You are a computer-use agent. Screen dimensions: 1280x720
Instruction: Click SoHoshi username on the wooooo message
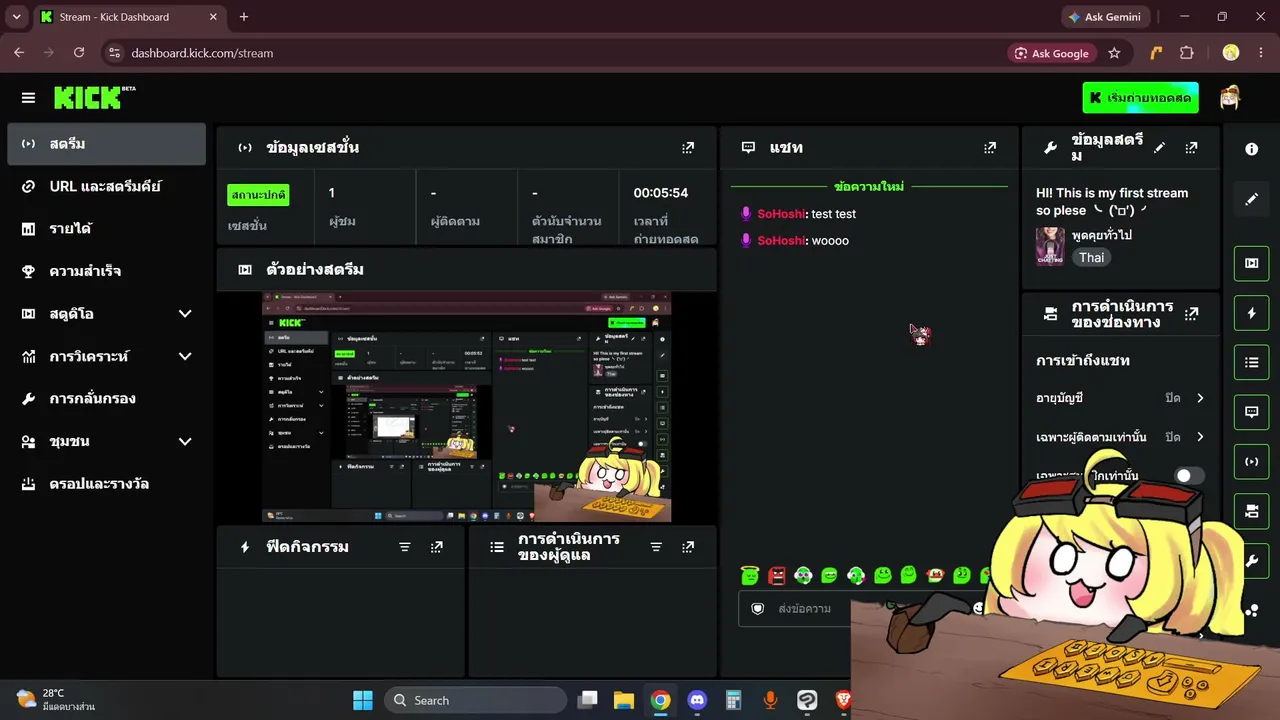[x=781, y=241]
